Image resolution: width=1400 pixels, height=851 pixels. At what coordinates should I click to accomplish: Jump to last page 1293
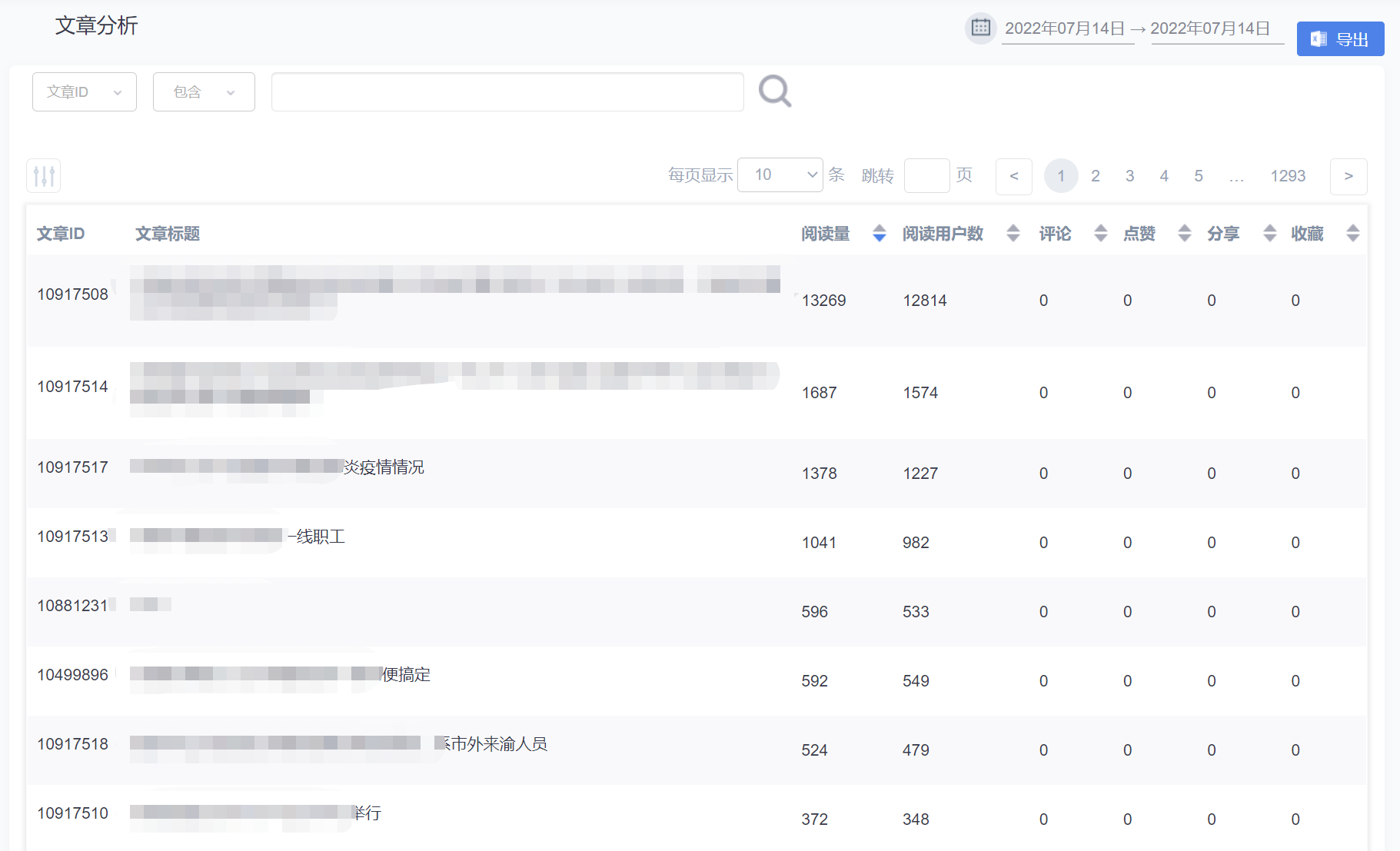pyautogui.click(x=1287, y=176)
